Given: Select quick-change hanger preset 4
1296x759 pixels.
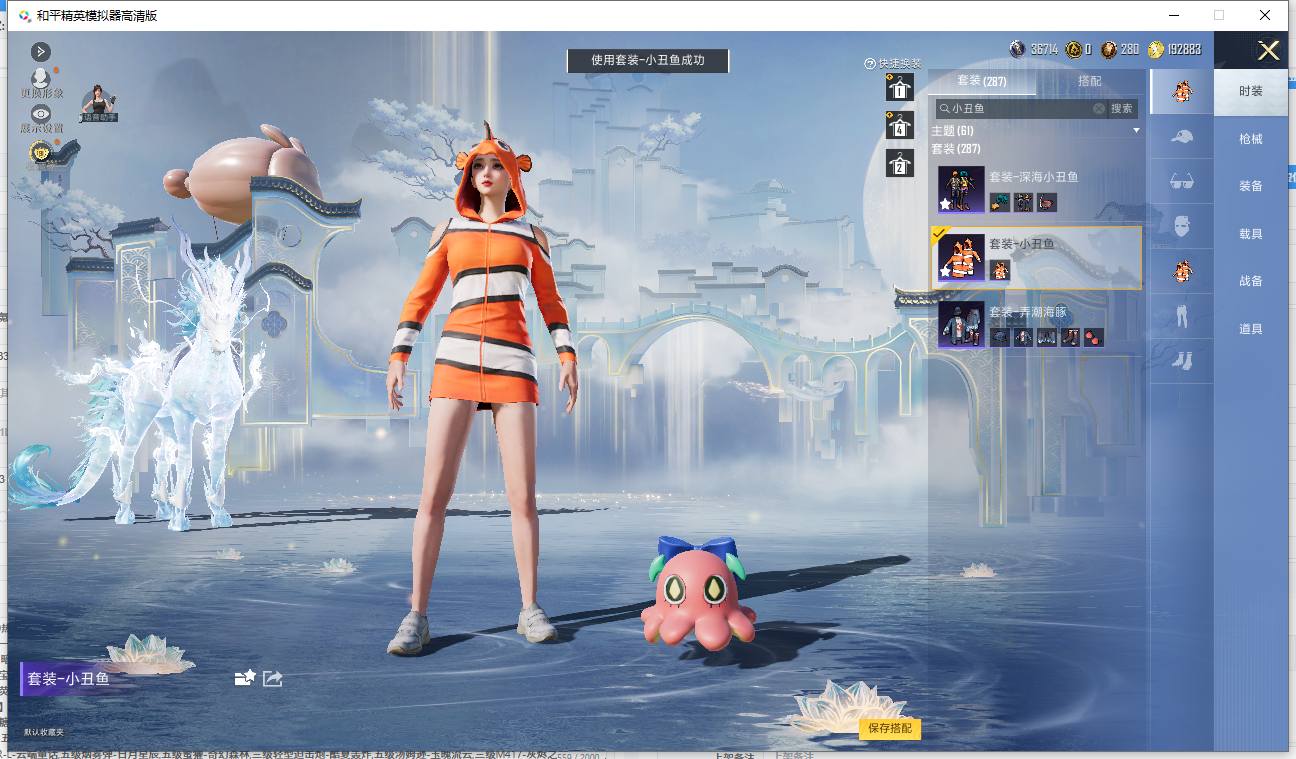Looking at the screenshot, I should click(899, 126).
